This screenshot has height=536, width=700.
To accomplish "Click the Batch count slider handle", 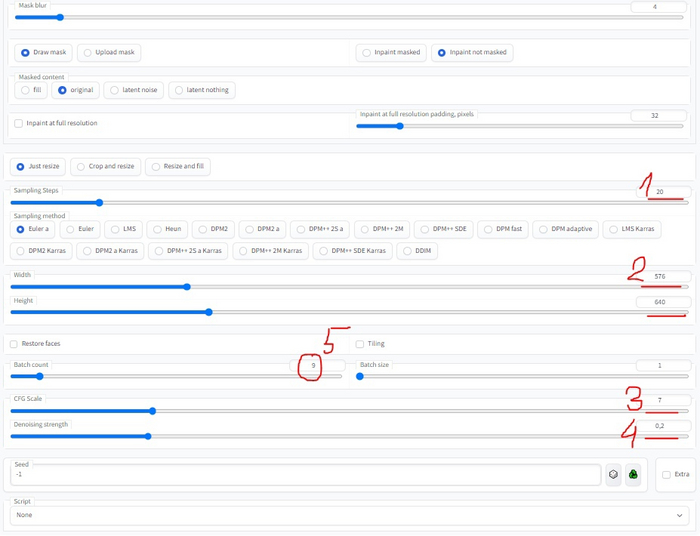I will [x=40, y=377].
